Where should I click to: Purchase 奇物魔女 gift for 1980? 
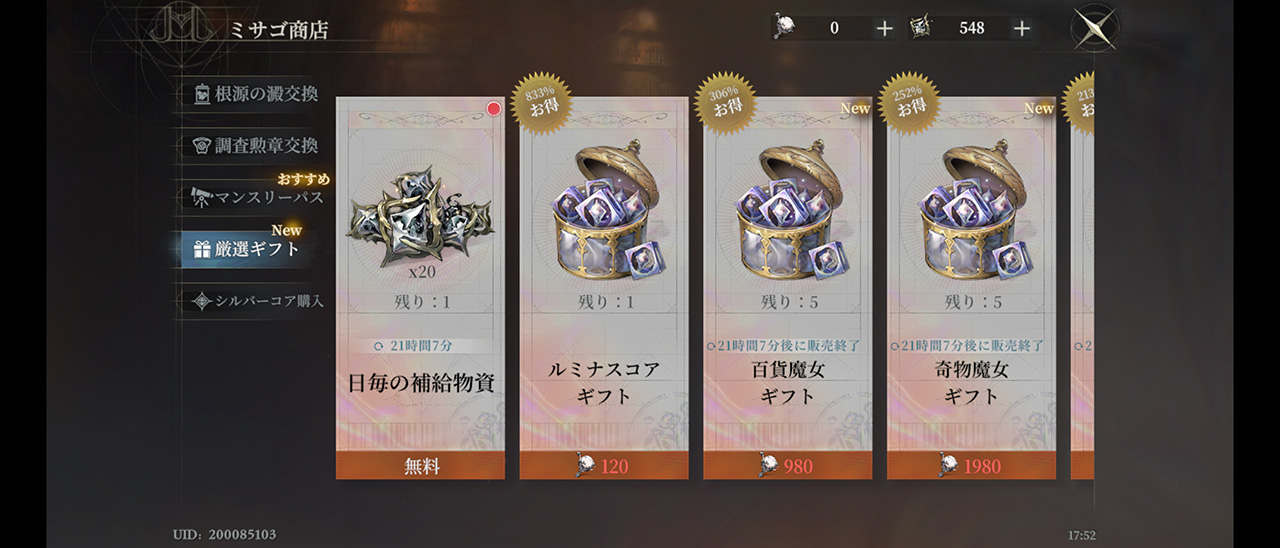click(x=972, y=466)
